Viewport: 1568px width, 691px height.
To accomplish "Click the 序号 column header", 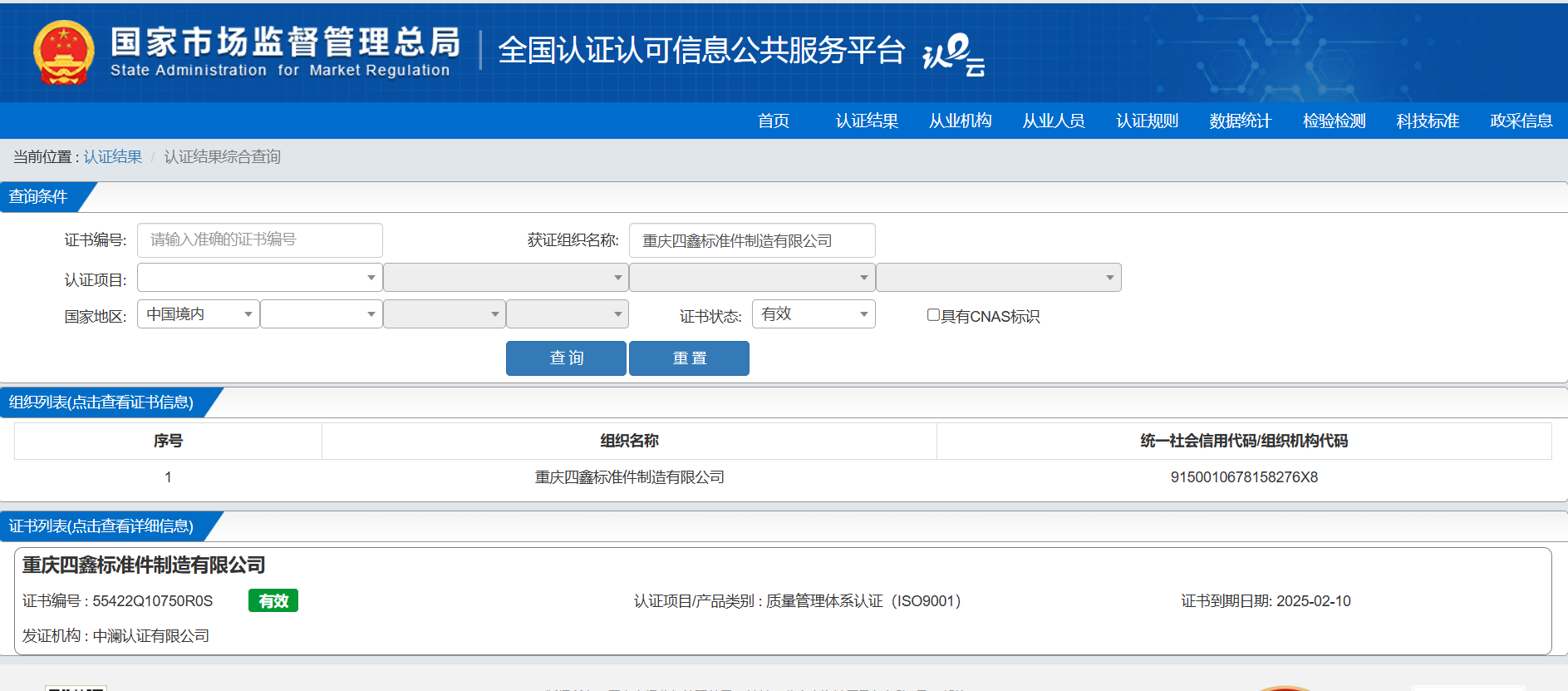I will pyautogui.click(x=168, y=441).
